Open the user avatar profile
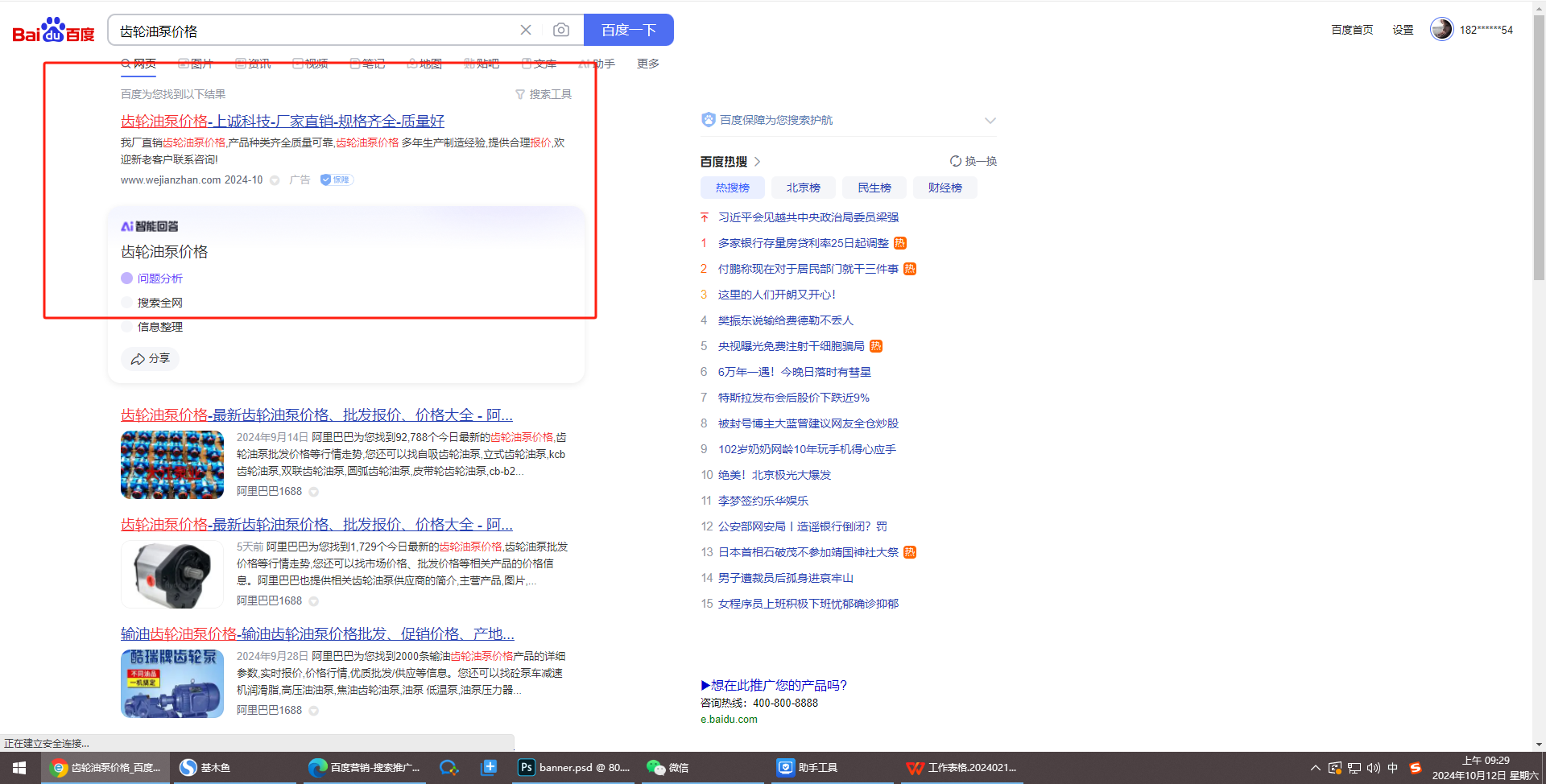The width and height of the screenshot is (1546, 784). pyautogui.click(x=1441, y=29)
